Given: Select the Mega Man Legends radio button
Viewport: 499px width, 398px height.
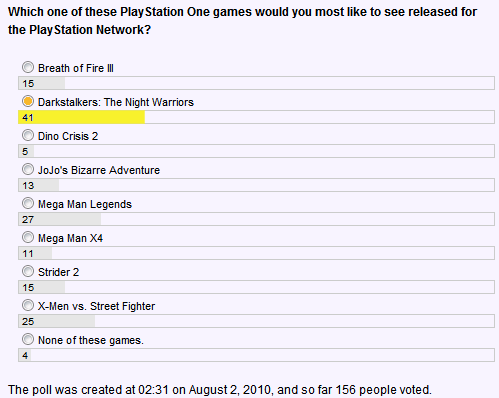Looking at the screenshot, I should pyautogui.click(x=28, y=203).
